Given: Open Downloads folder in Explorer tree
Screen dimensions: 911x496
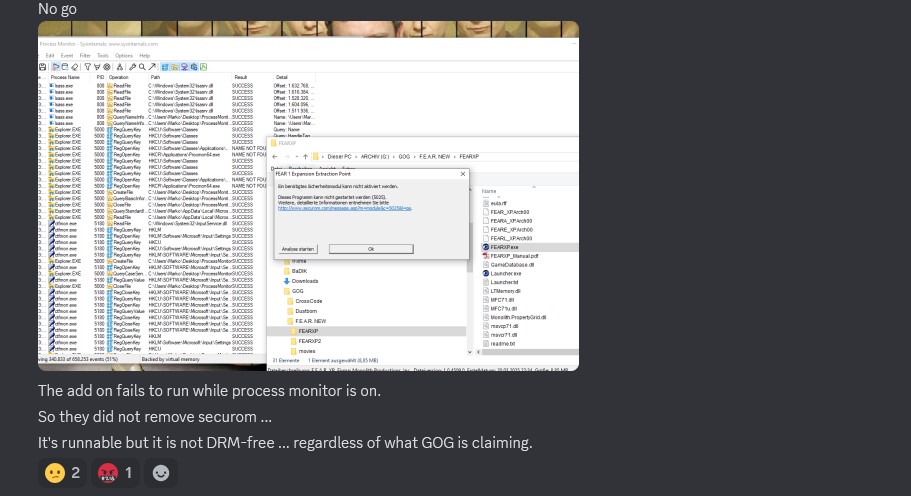Looking at the screenshot, I should click(304, 281).
